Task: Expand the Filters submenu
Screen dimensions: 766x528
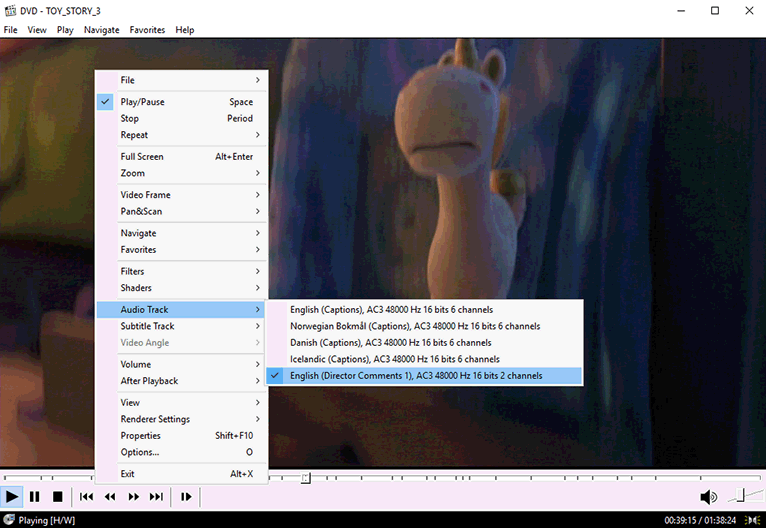Action: click(182, 271)
